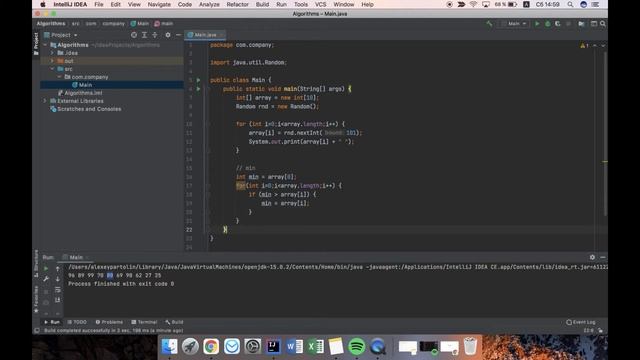640x360 pixels.
Task: Hide the Project tool window
Action: coord(178,35)
